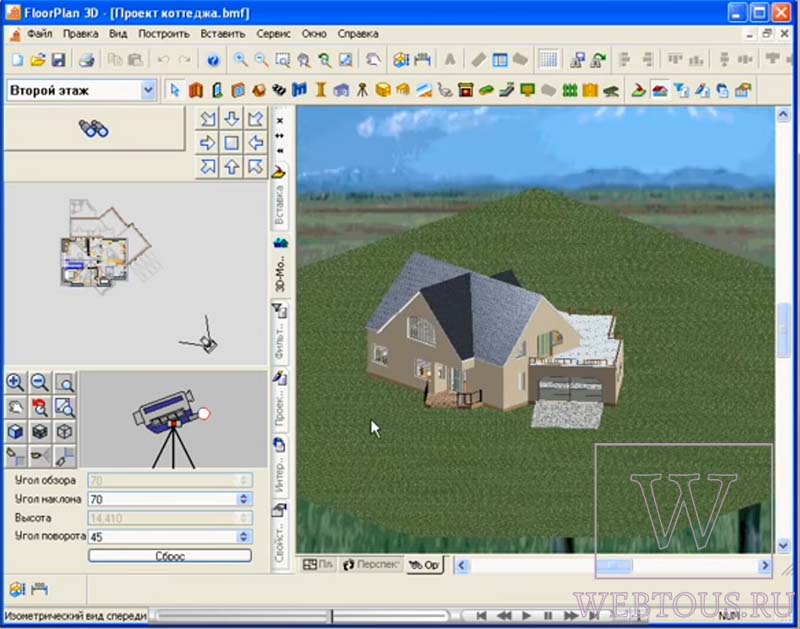This screenshot has height=629, width=800.
Task: Click the New file icon
Action: [17, 60]
